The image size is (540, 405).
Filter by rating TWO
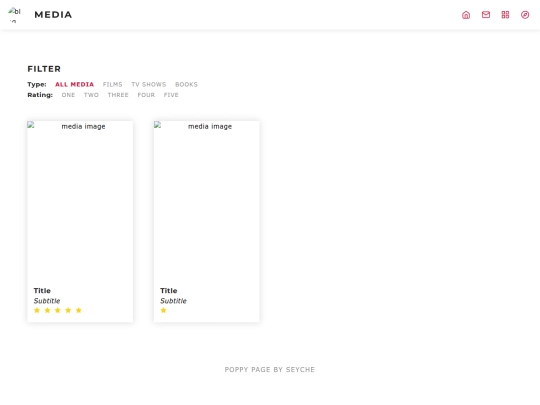[x=91, y=95]
